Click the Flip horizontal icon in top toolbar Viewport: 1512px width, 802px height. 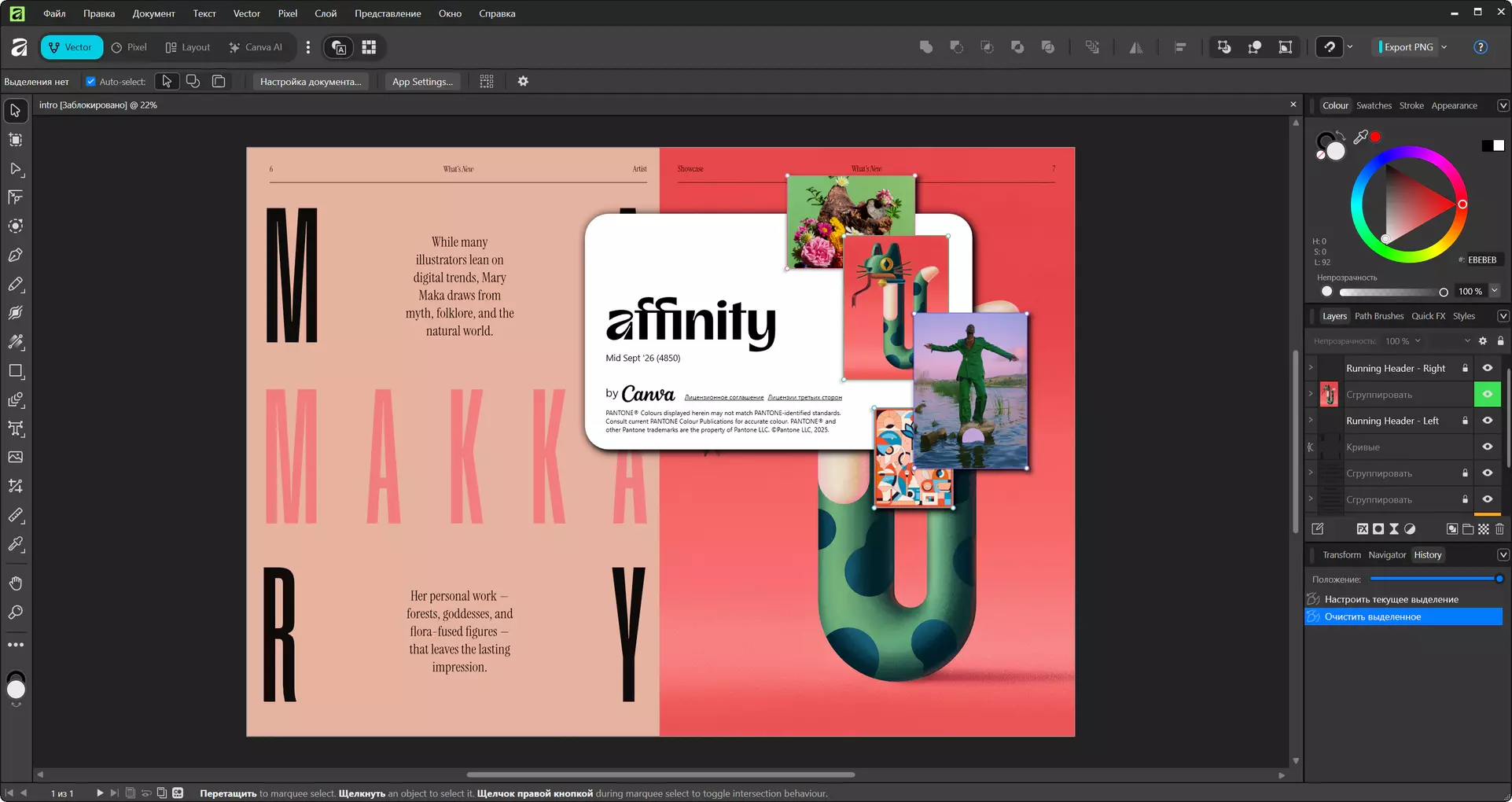pyautogui.click(x=1136, y=47)
